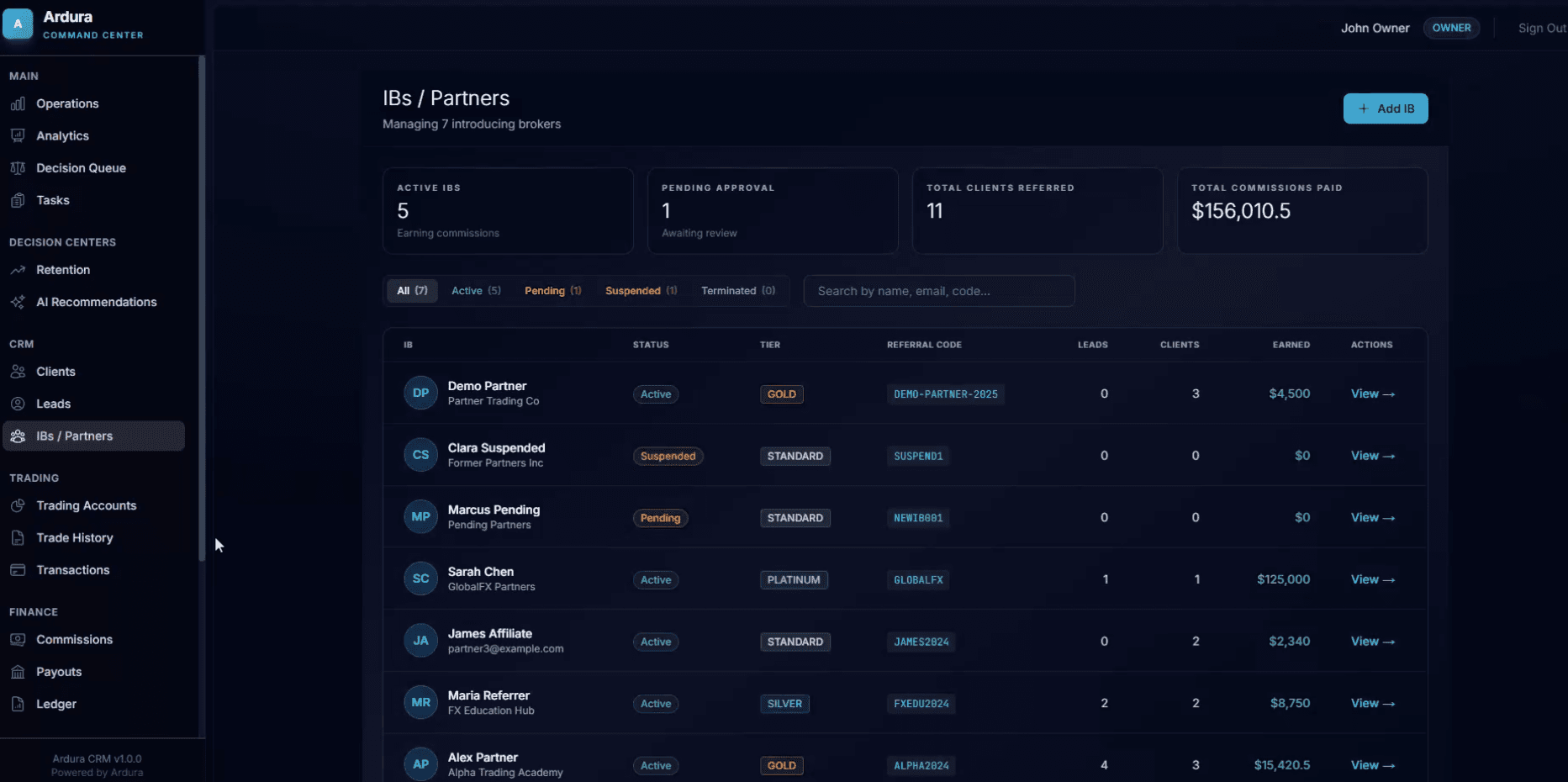Click the ALPHA2024 referral code

pyautogui.click(x=921, y=766)
